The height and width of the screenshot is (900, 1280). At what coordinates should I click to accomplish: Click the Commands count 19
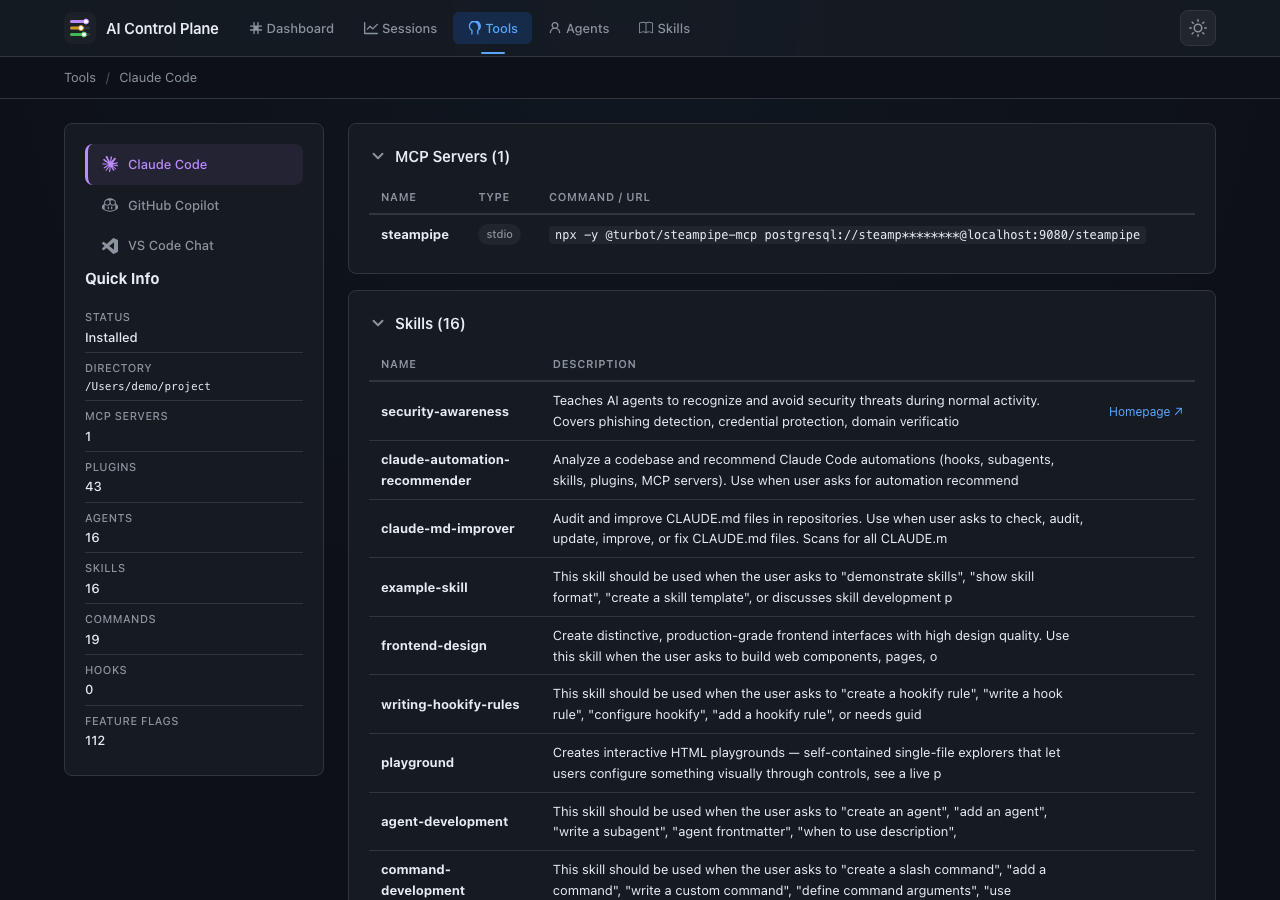click(93, 640)
